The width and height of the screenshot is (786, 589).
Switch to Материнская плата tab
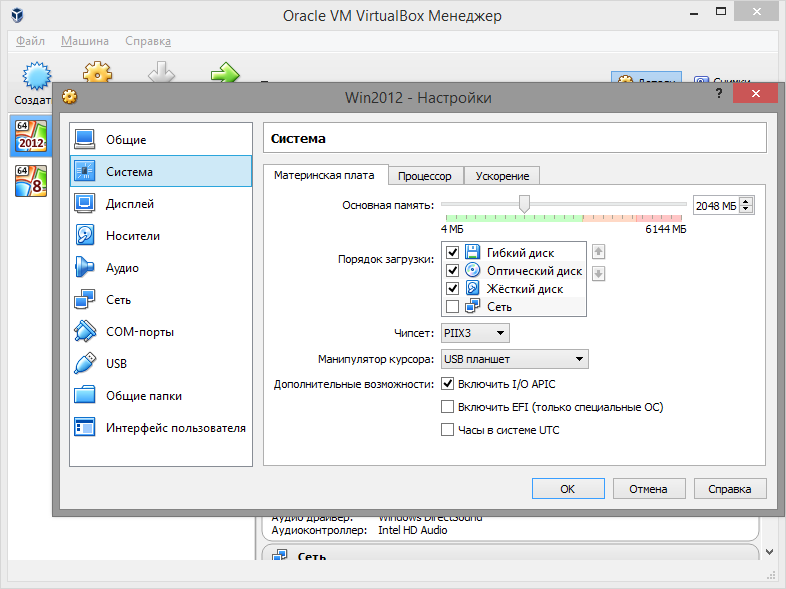tap(324, 175)
